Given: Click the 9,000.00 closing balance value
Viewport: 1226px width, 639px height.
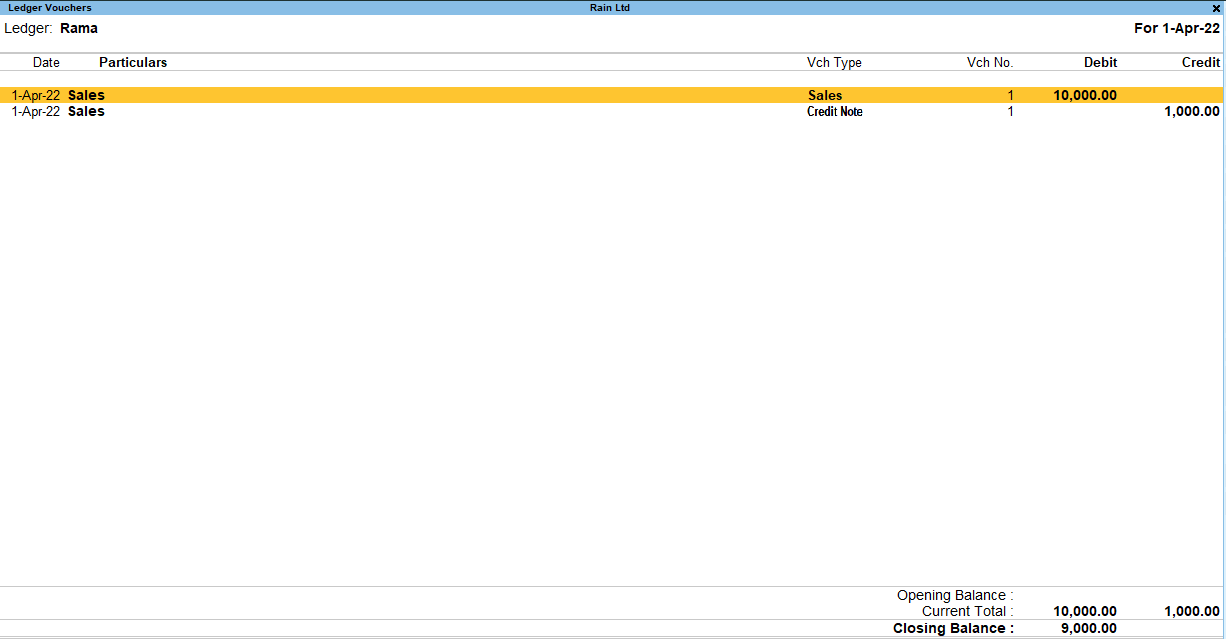Looking at the screenshot, I should (x=1088, y=629).
